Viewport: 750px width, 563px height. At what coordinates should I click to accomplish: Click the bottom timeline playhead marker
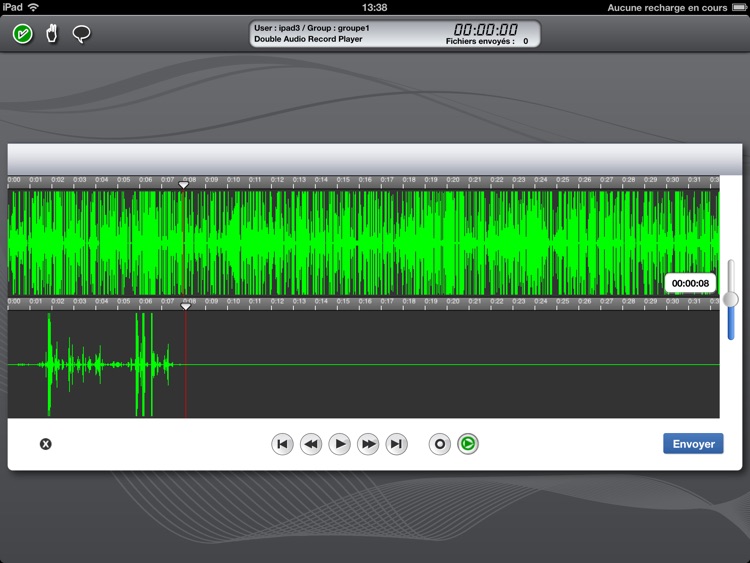[x=186, y=306]
